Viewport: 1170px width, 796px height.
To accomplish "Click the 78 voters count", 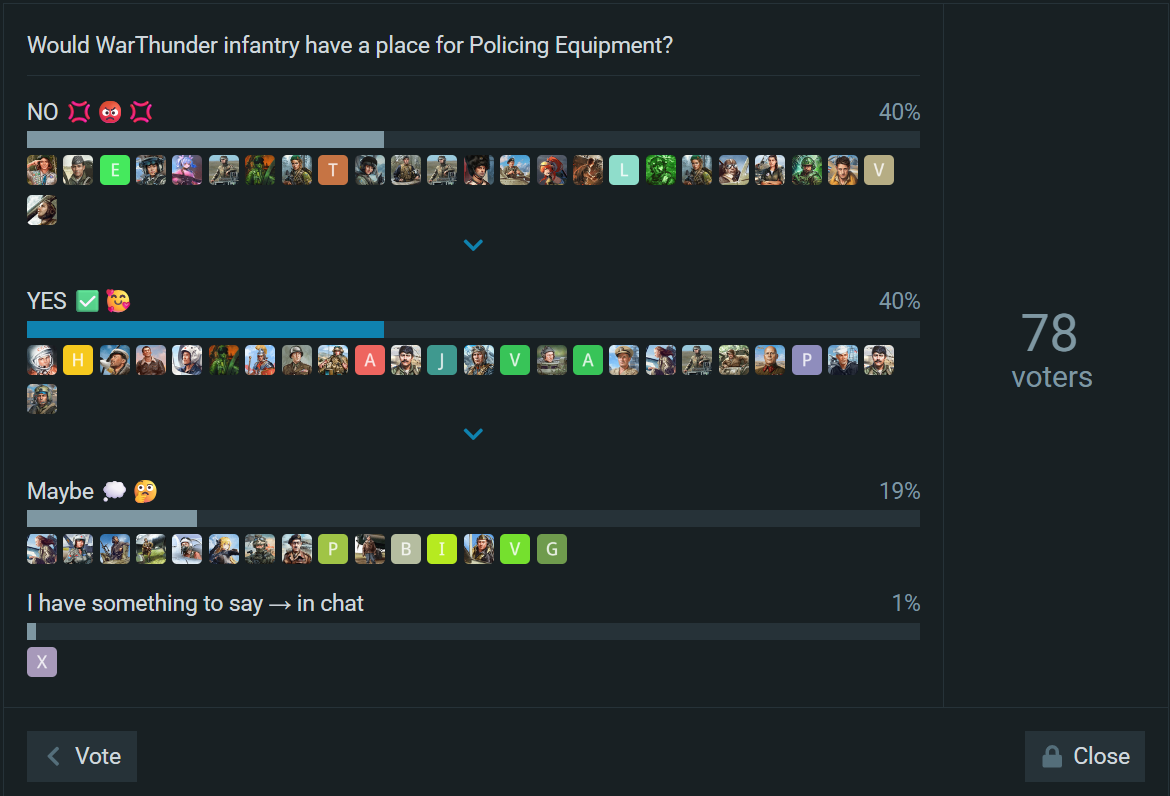I will [x=1051, y=350].
